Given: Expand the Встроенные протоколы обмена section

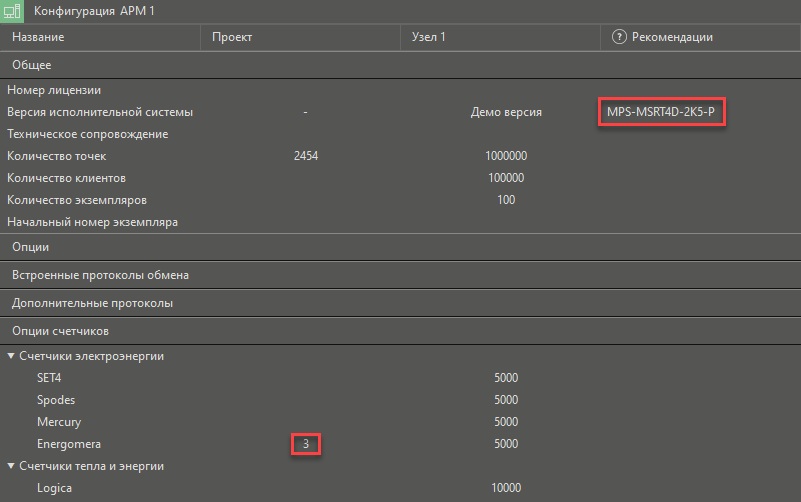Looking at the screenshot, I should point(100,275).
